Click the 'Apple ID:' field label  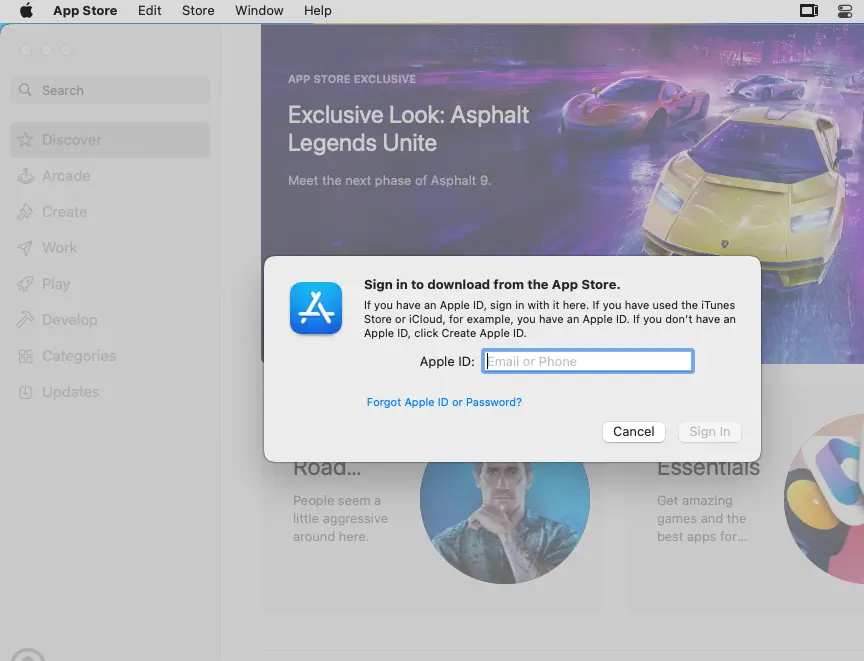pyautogui.click(x=447, y=361)
